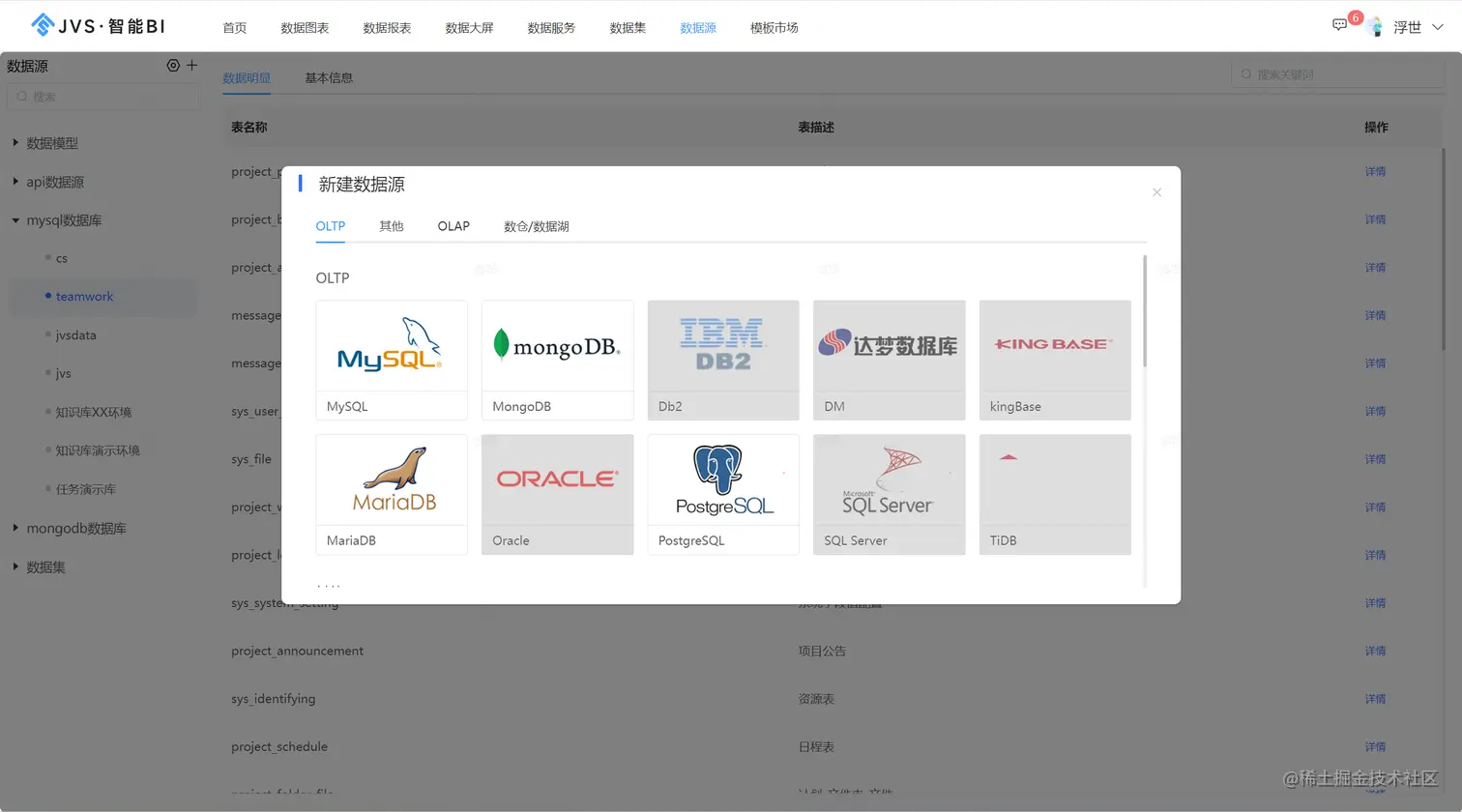This screenshot has width=1462, height=812.
Task: Open 数据报表 in top navigation
Action: pyautogui.click(x=387, y=28)
